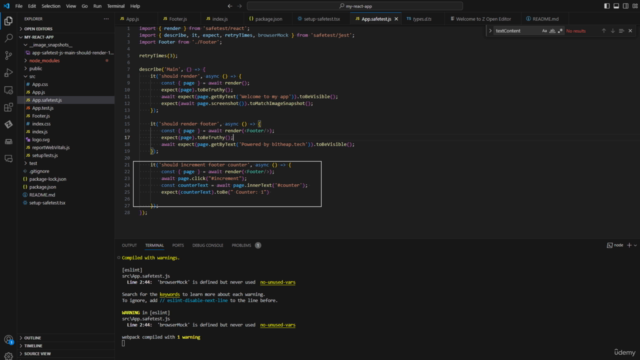Close the find widget
640x360 pixels.
[x=630, y=31]
